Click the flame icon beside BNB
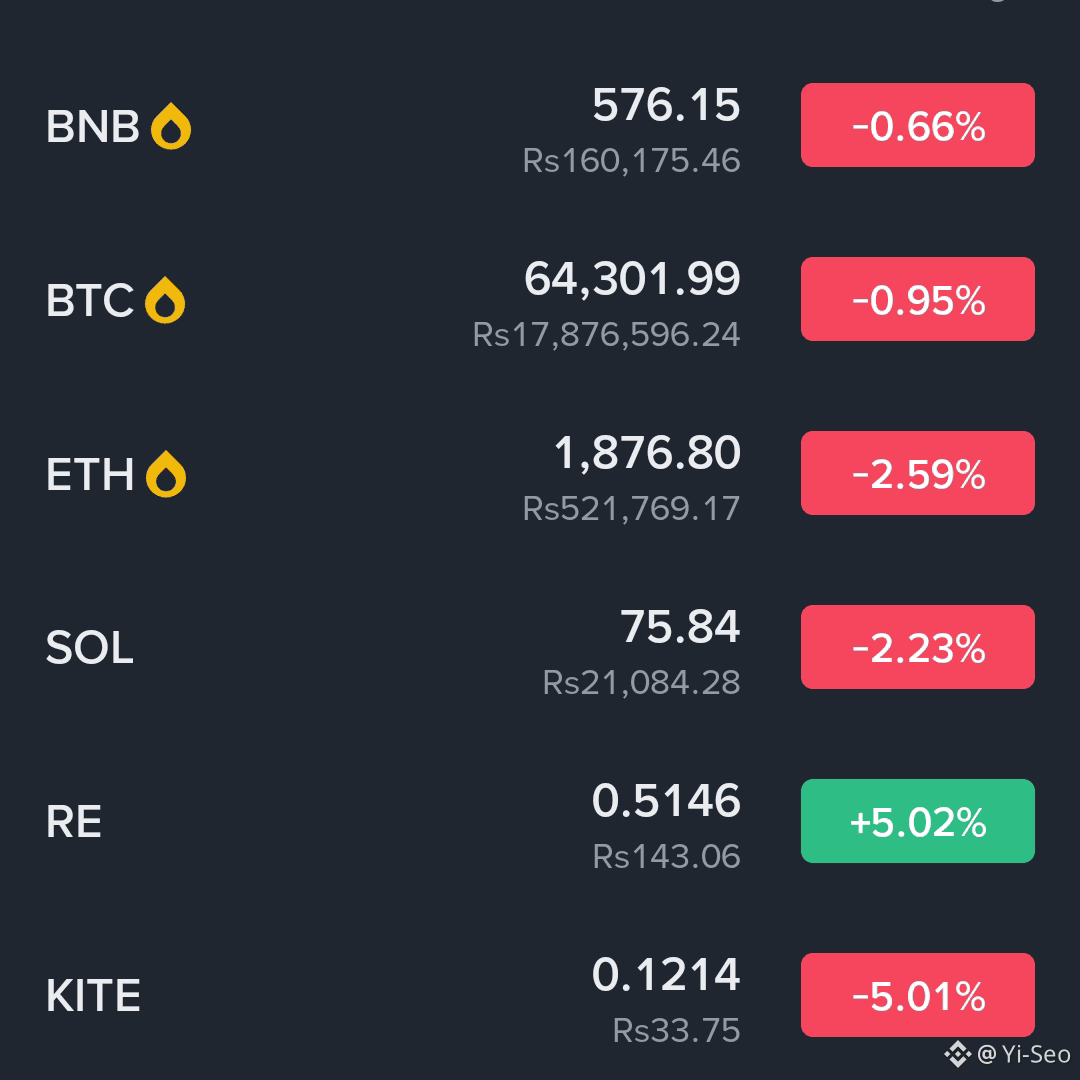This screenshot has width=1080, height=1080. 171,126
